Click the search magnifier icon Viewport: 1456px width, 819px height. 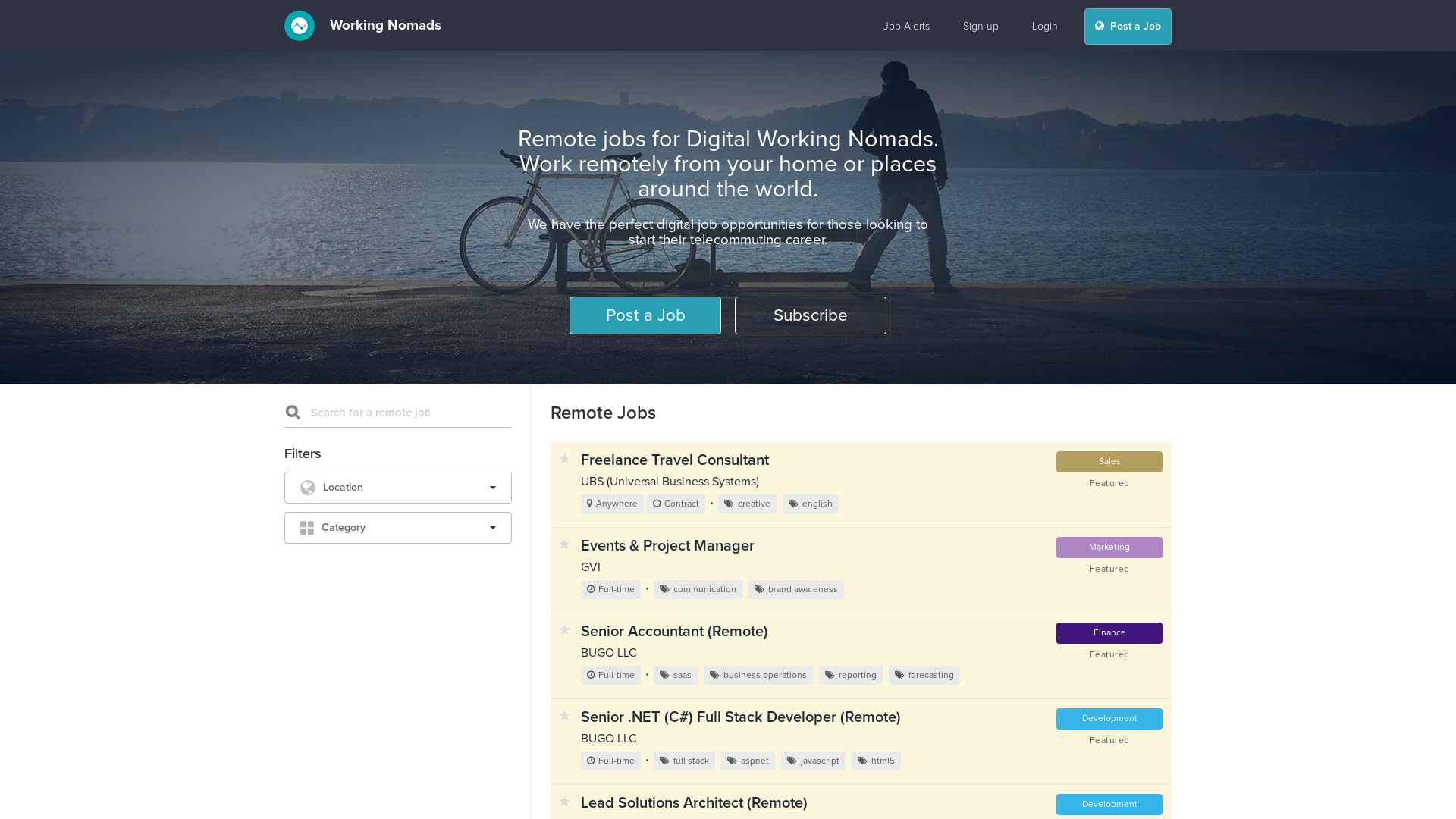[x=293, y=411]
